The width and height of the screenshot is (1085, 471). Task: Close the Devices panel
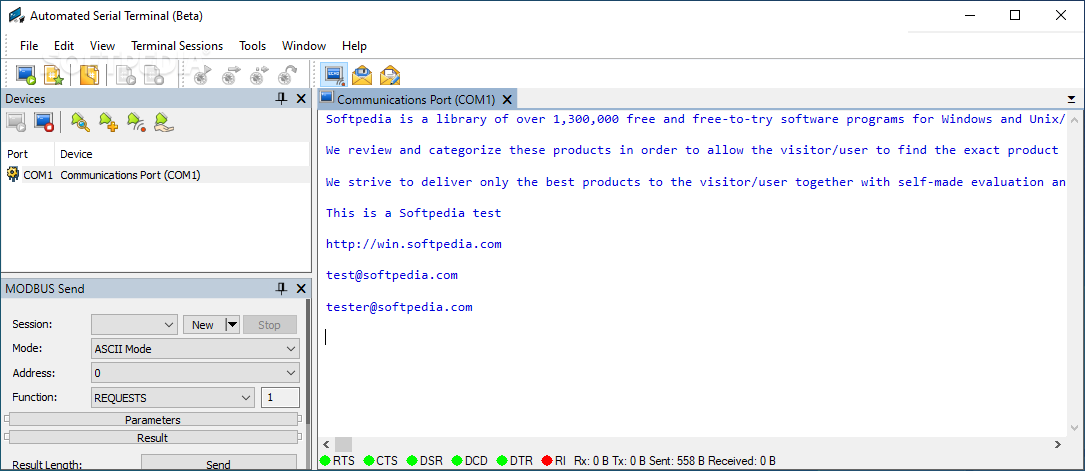click(301, 99)
